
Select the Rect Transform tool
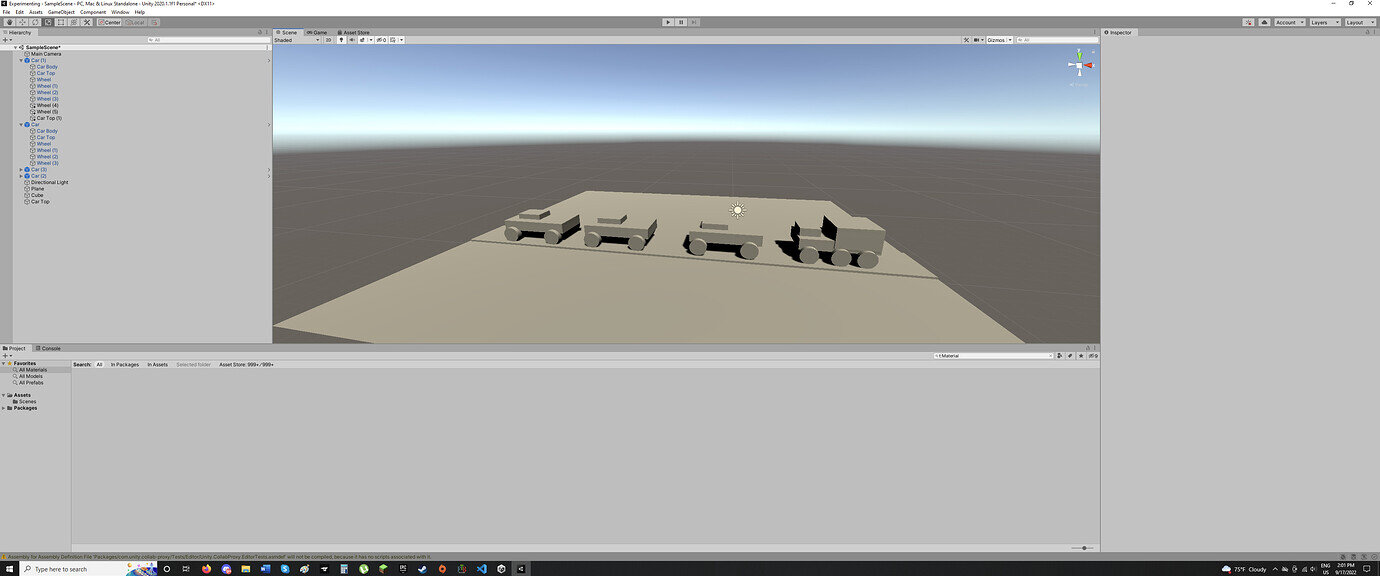tap(61, 22)
